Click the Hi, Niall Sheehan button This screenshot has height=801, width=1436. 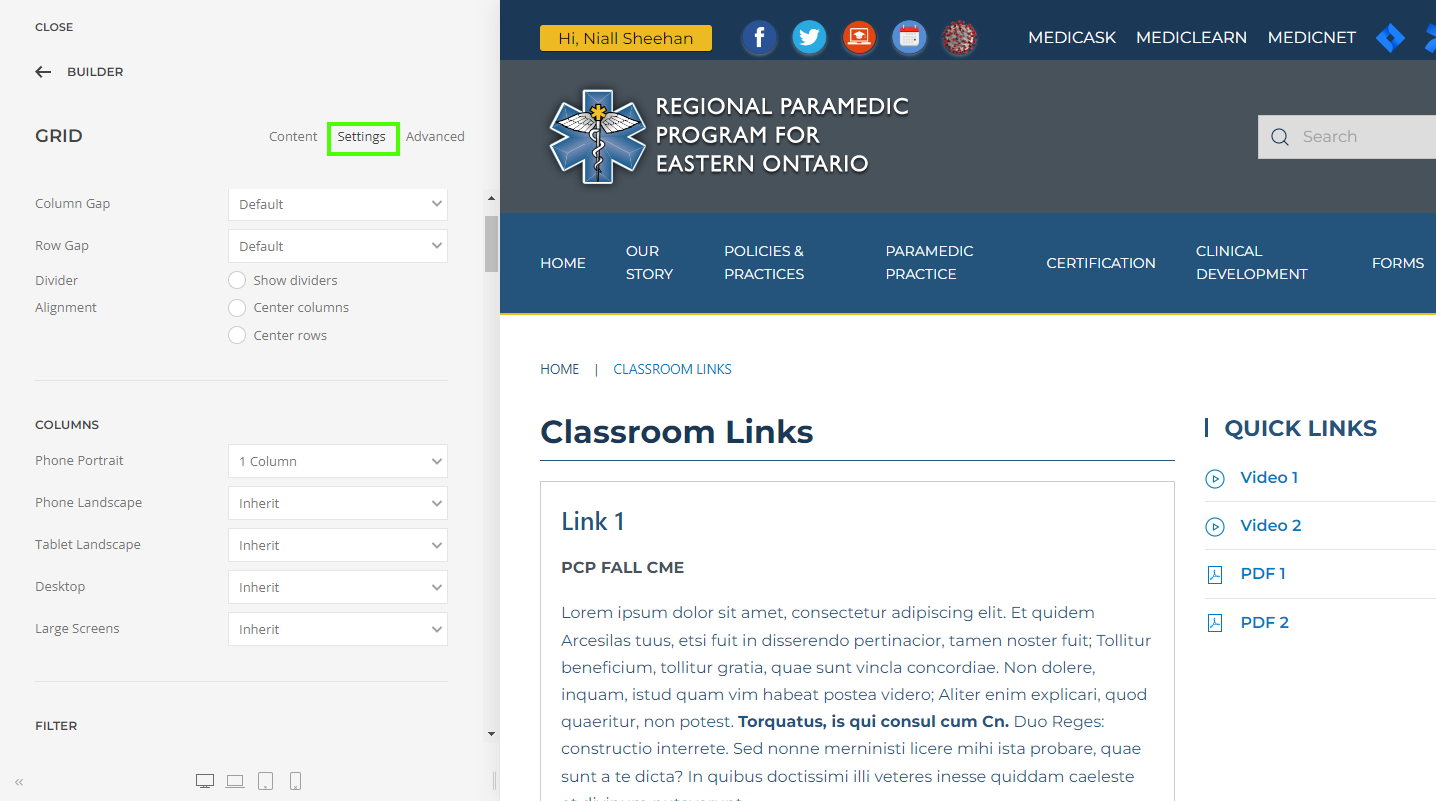[x=626, y=38]
